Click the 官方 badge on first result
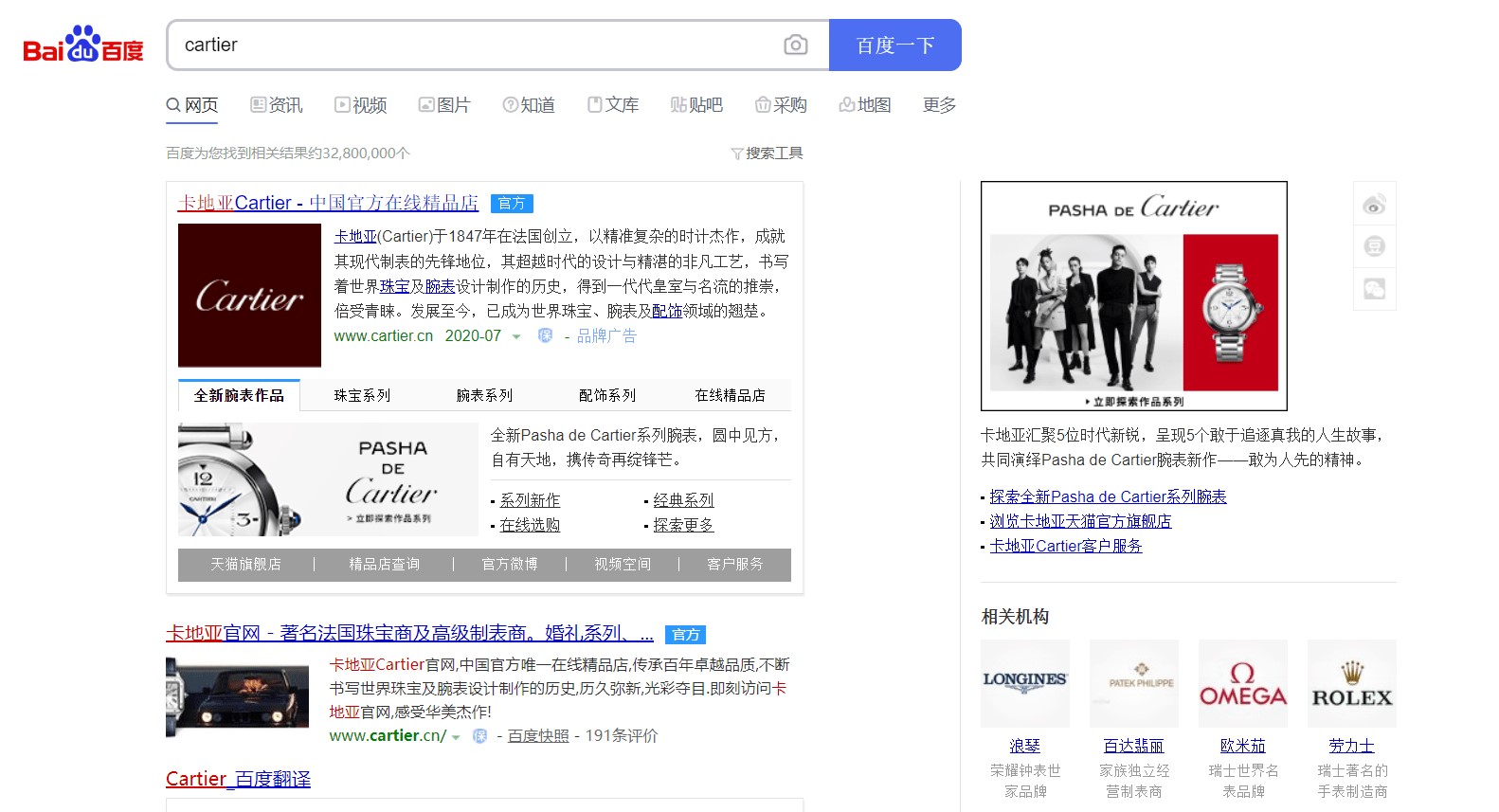The image size is (1499, 812). click(512, 204)
